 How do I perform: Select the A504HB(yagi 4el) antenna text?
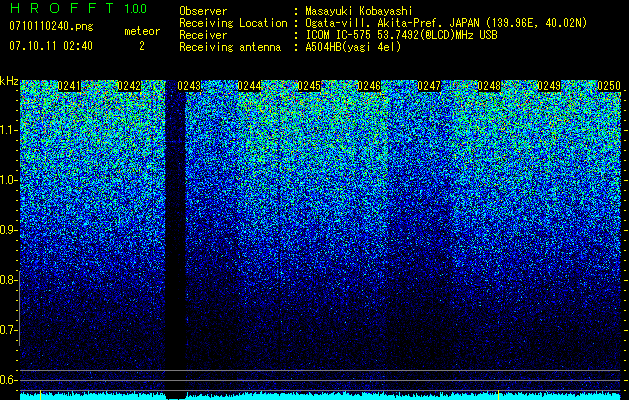[x=353, y=47]
